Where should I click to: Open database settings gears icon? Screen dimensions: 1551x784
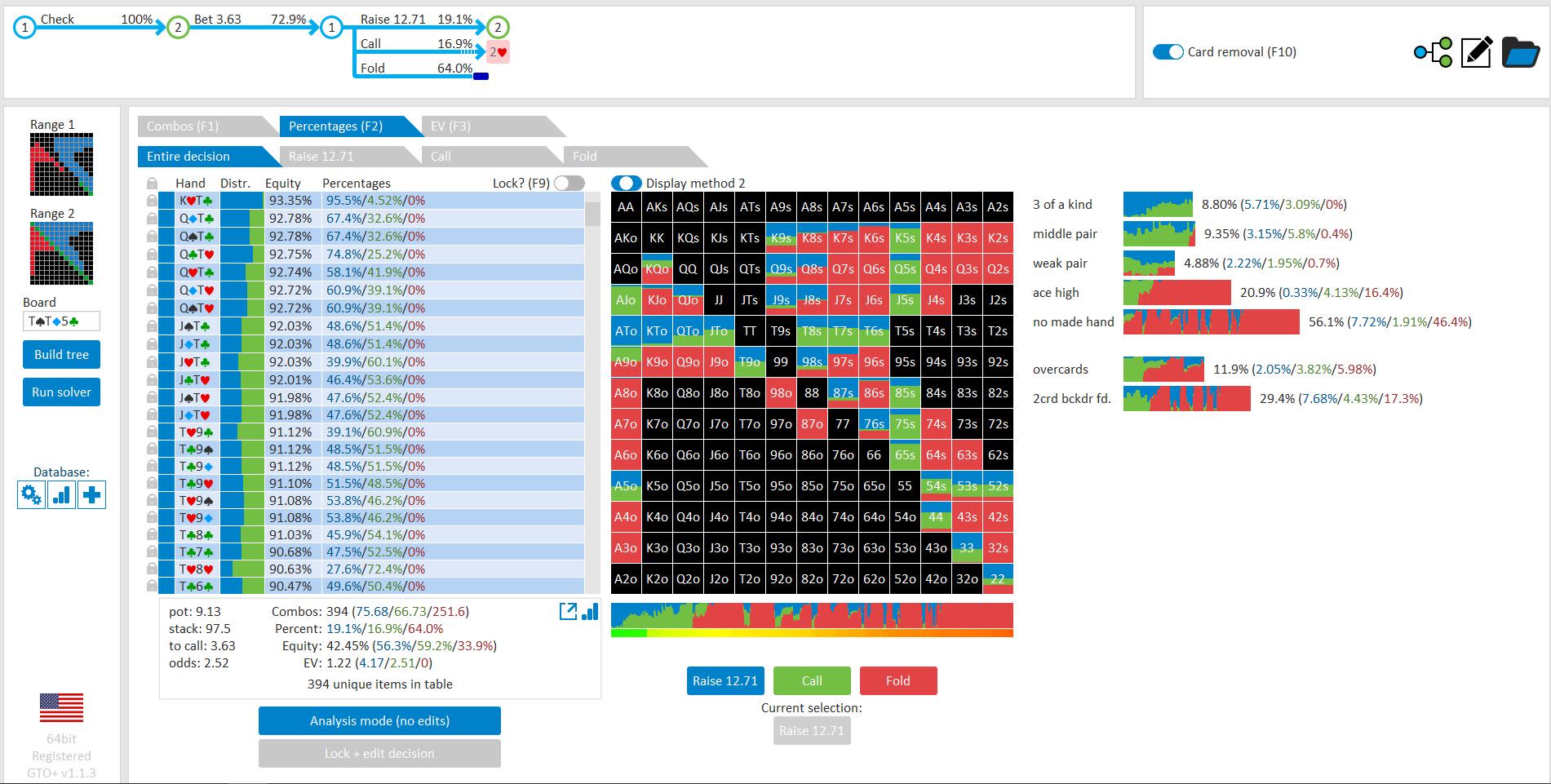pos(32,494)
